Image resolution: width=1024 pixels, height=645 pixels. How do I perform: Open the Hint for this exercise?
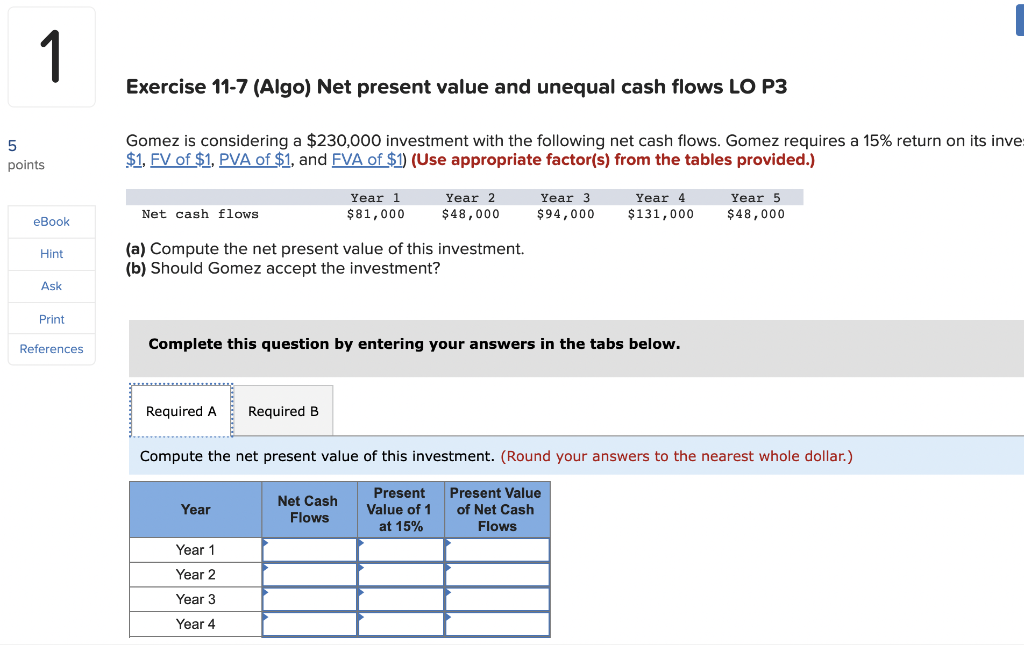[x=51, y=253]
